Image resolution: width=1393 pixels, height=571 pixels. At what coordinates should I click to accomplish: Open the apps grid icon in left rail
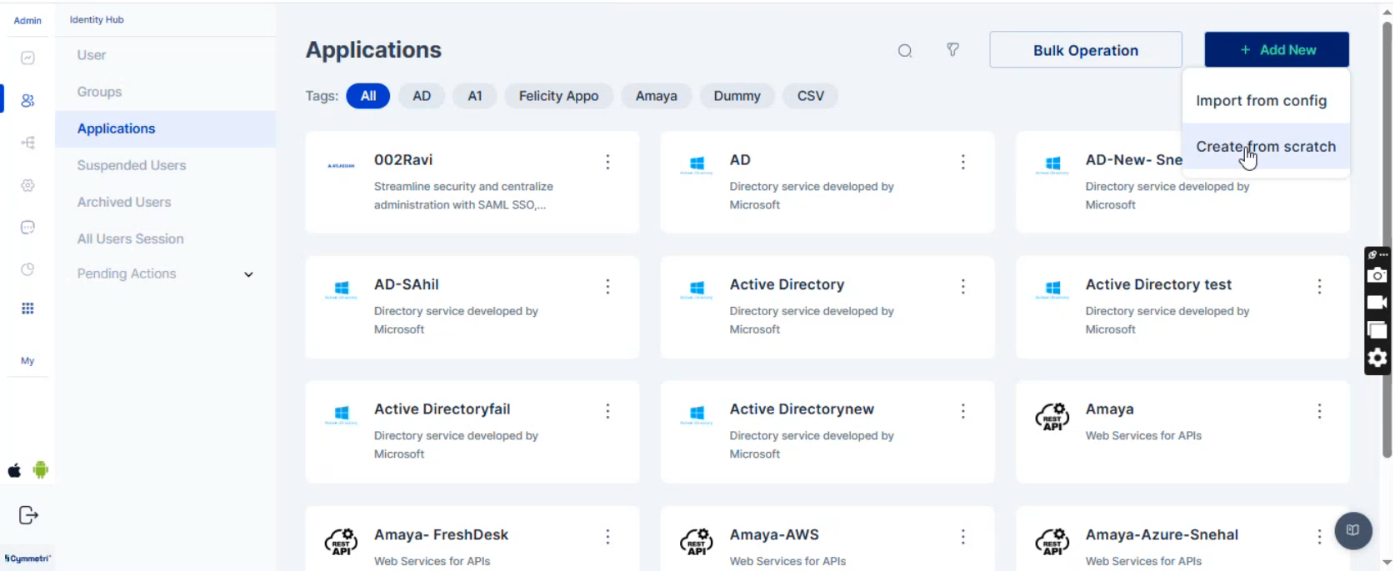[28, 308]
